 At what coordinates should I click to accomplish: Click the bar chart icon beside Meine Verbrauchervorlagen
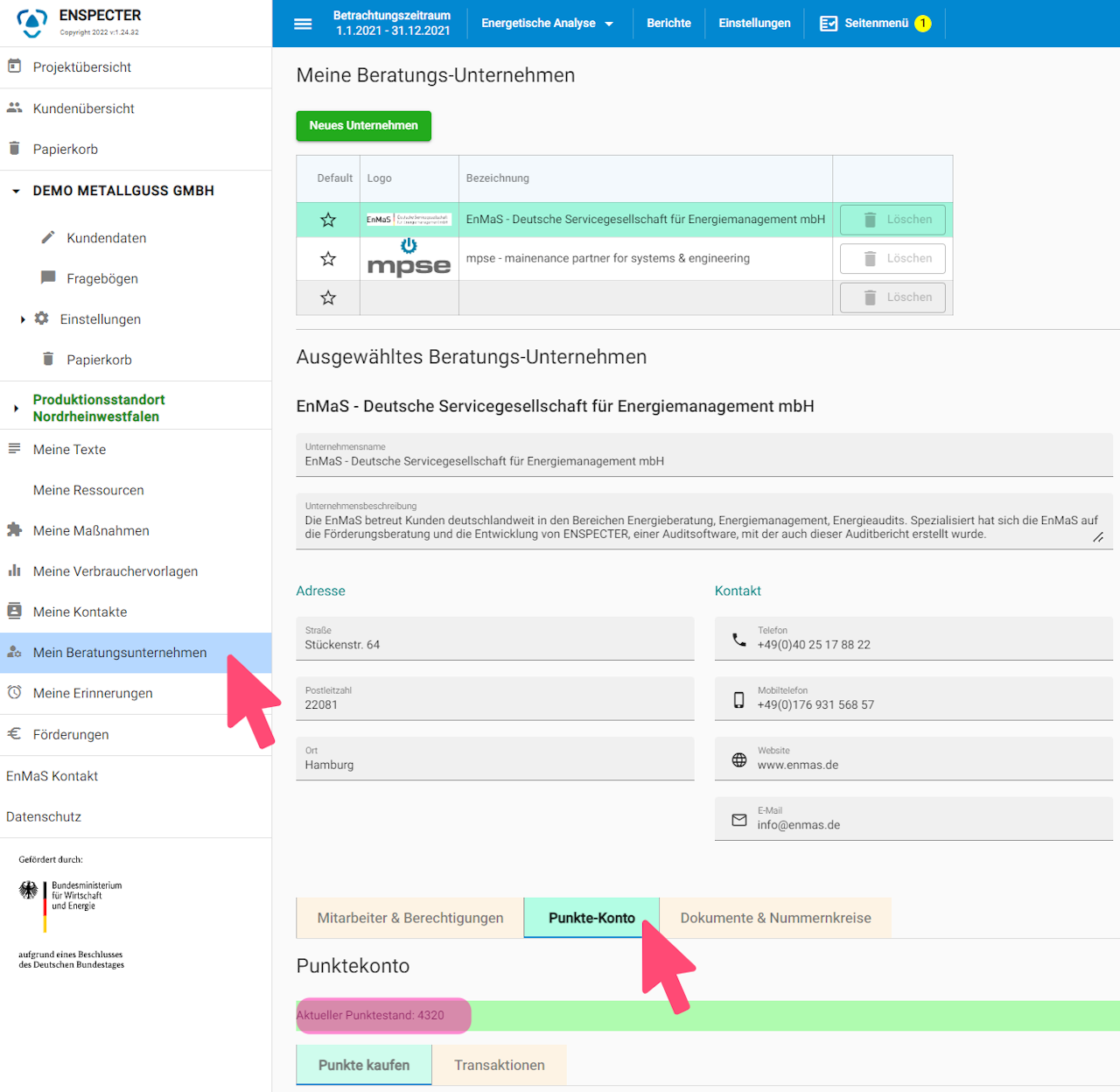pyautogui.click(x=14, y=570)
